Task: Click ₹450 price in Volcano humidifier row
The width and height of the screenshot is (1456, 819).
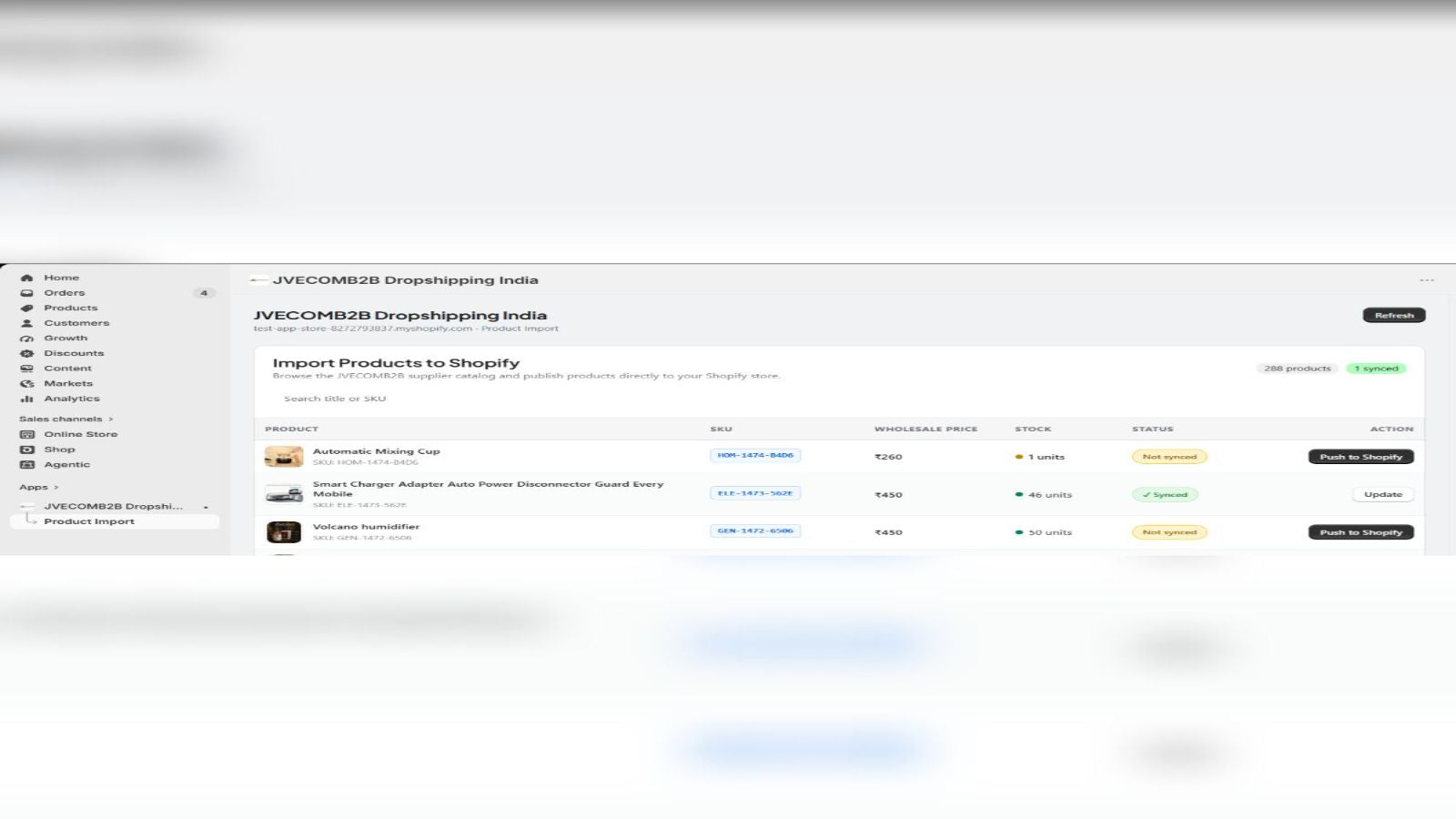Action: (888, 532)
